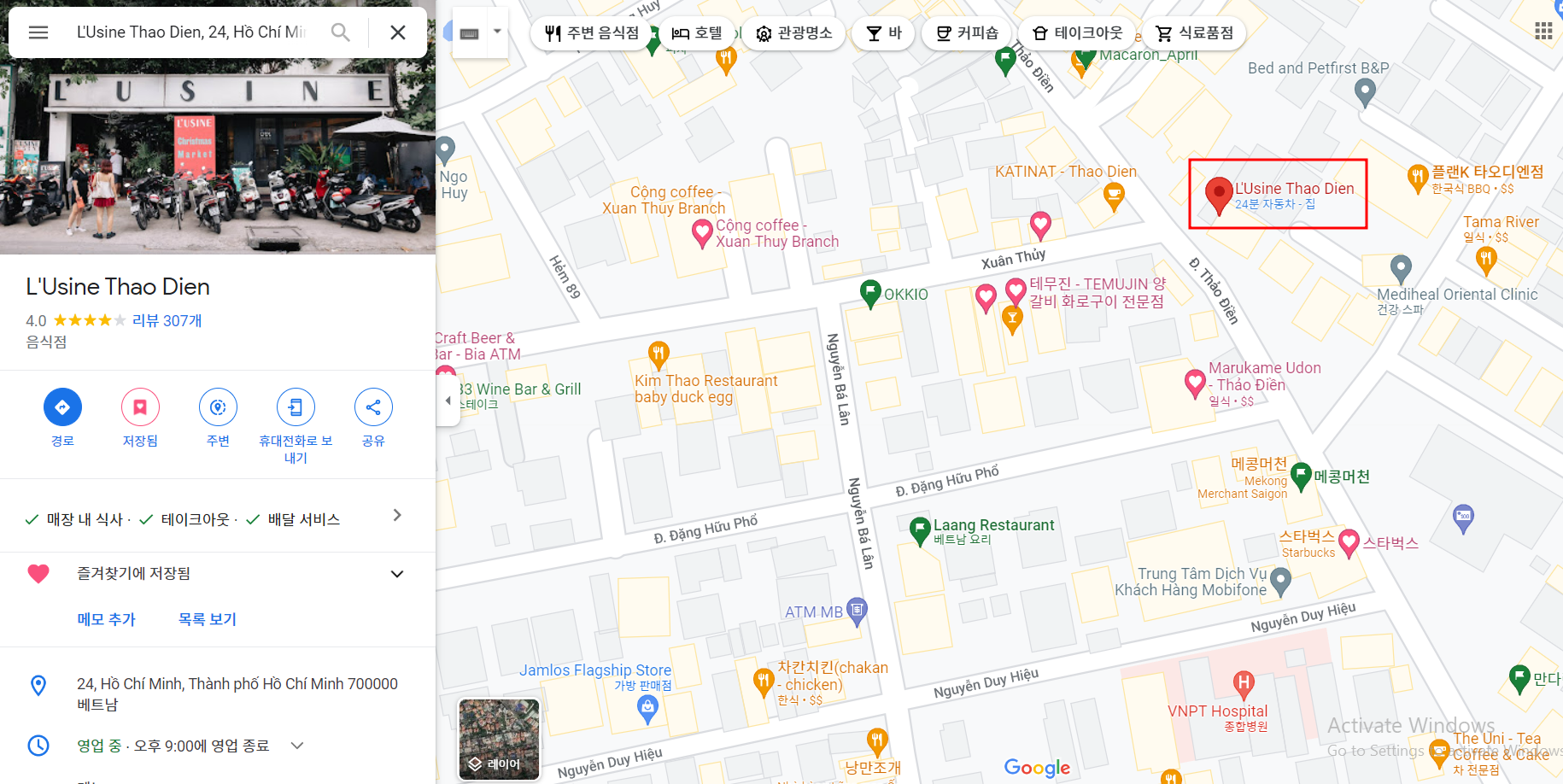This screenshot has height=784, width=1563.
Task: Select the 식료품점 groceries filter
Action: click(1194, 33)
